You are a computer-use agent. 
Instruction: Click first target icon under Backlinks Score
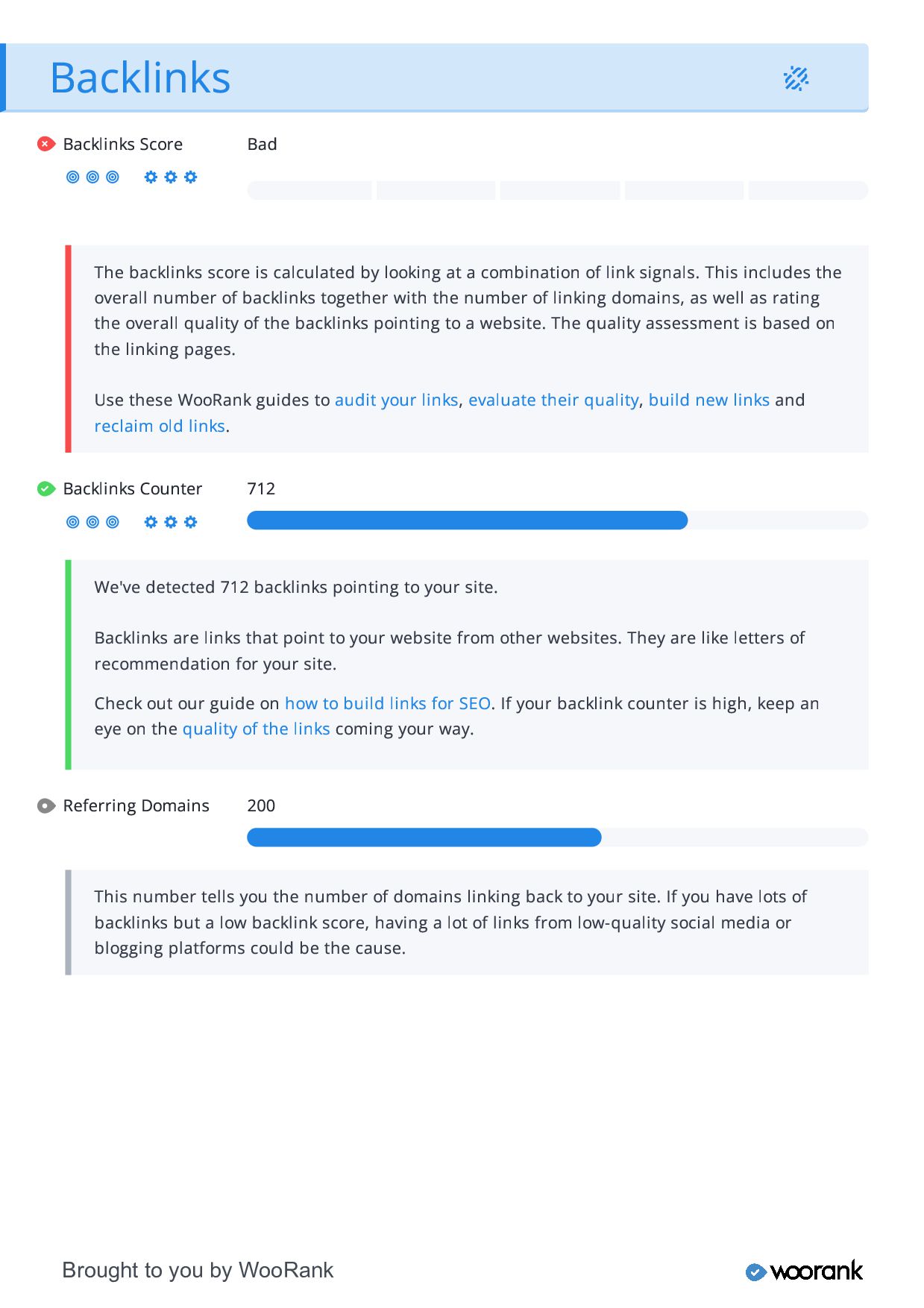tap(73, 177)
